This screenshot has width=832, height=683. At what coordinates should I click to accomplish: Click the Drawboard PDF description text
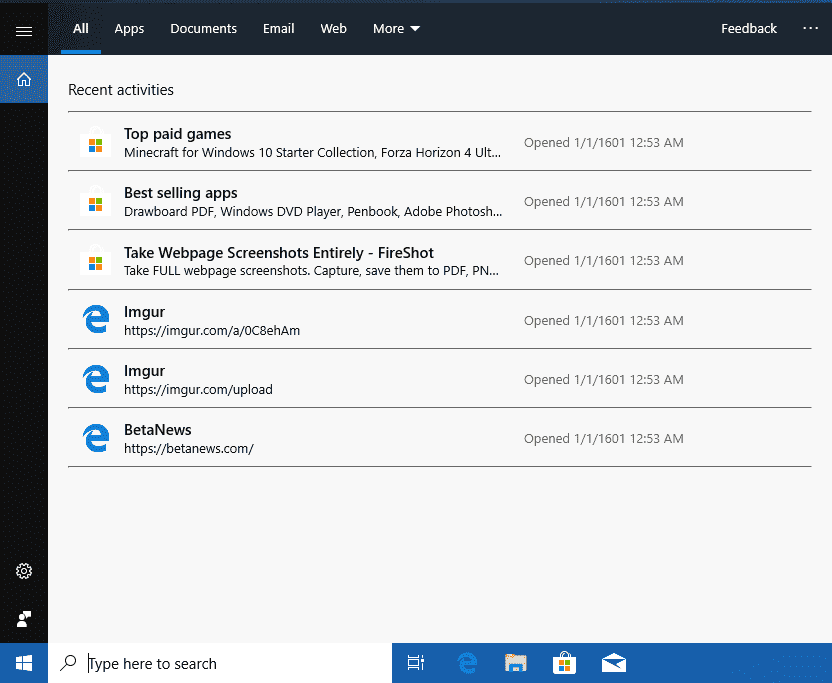313,212
